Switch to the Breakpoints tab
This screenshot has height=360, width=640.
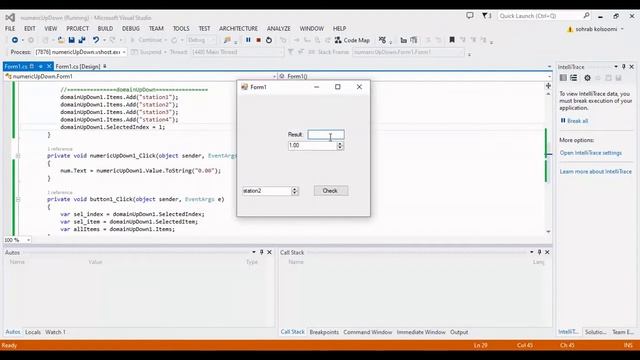click(324, 332)
